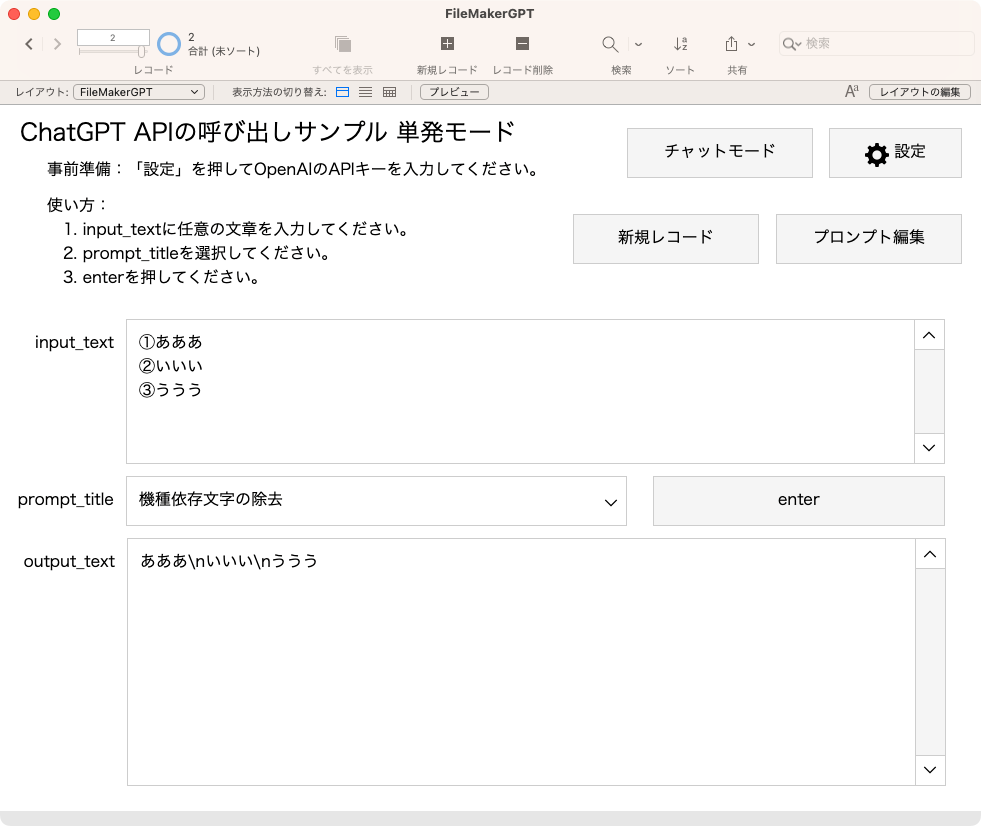Switch to List view
The height and width of the screenshot is (826, 981).
click(x=365, y=92)
